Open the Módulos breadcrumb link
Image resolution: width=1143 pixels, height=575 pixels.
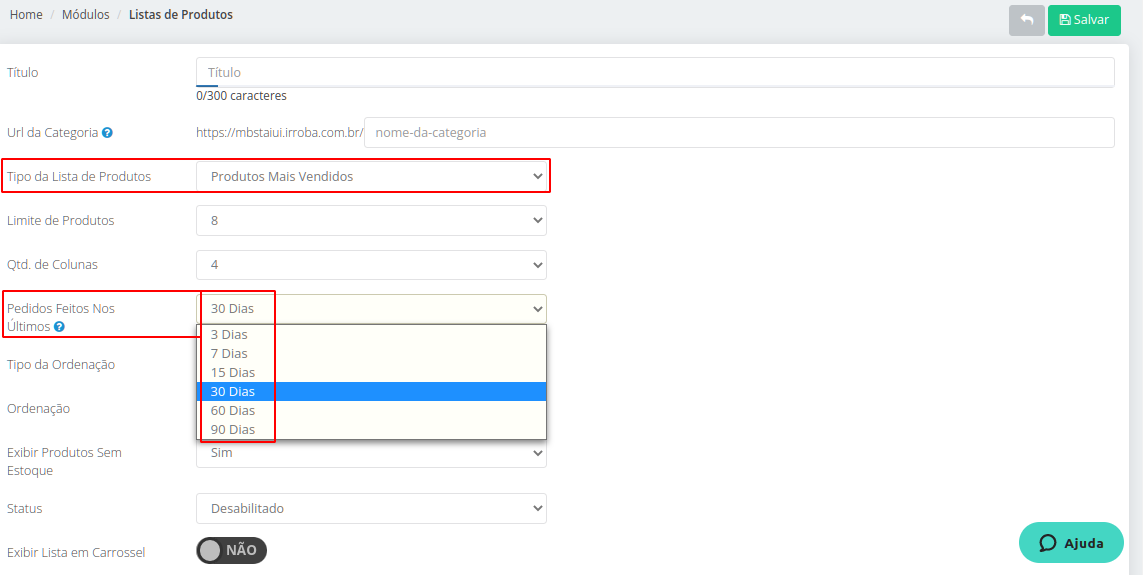[86, 15]
